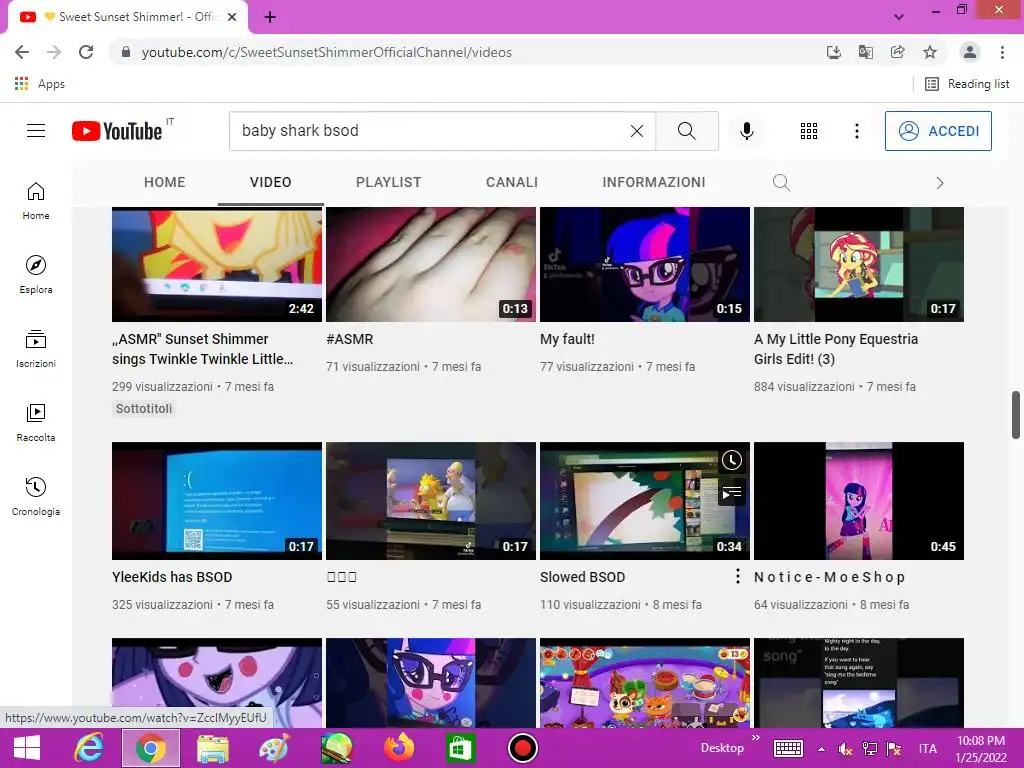Bookmark this page with the star
The image size is (1024, 768).
click(930, 52)
